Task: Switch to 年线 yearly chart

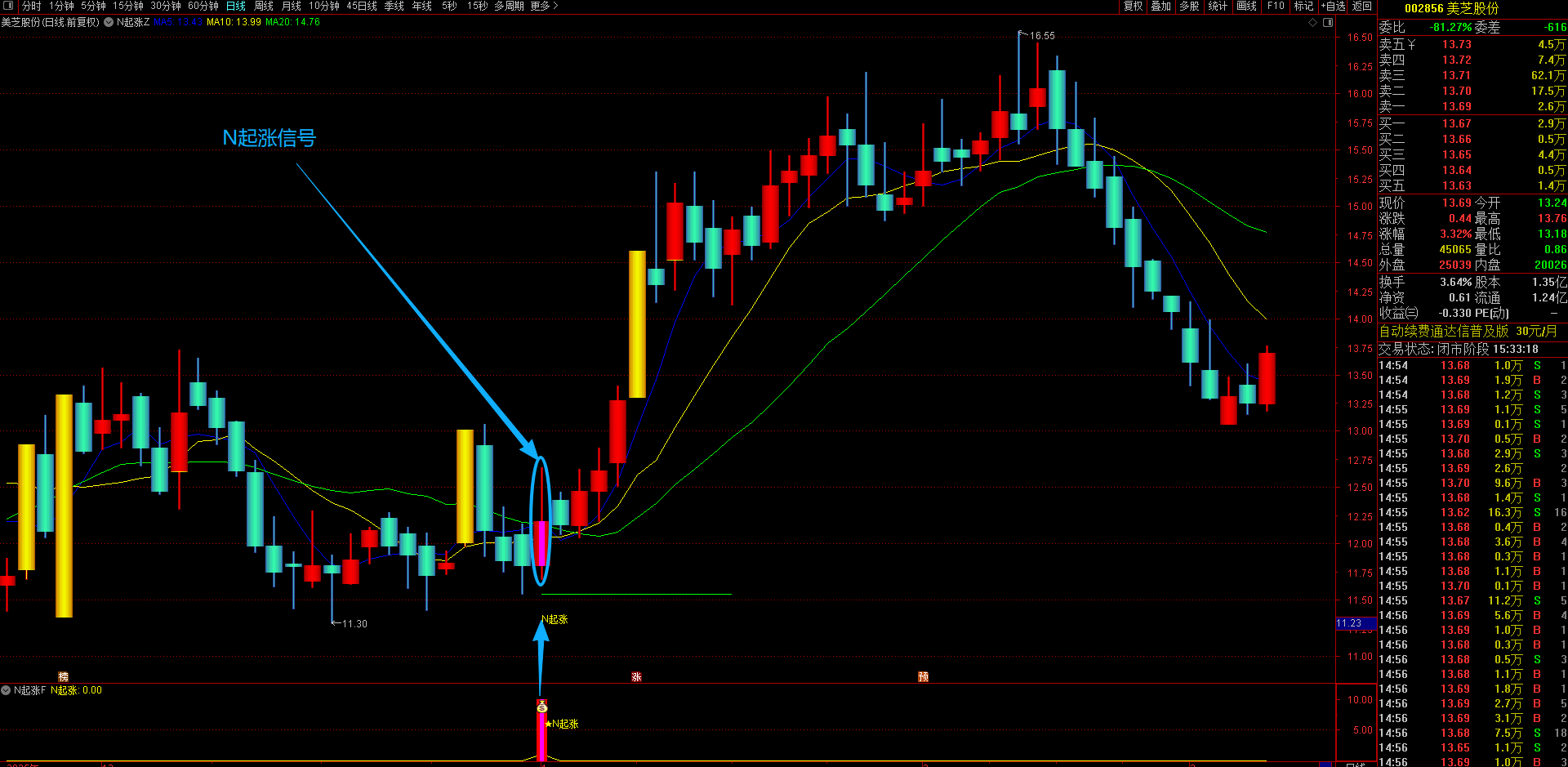Action: point(422,6)
